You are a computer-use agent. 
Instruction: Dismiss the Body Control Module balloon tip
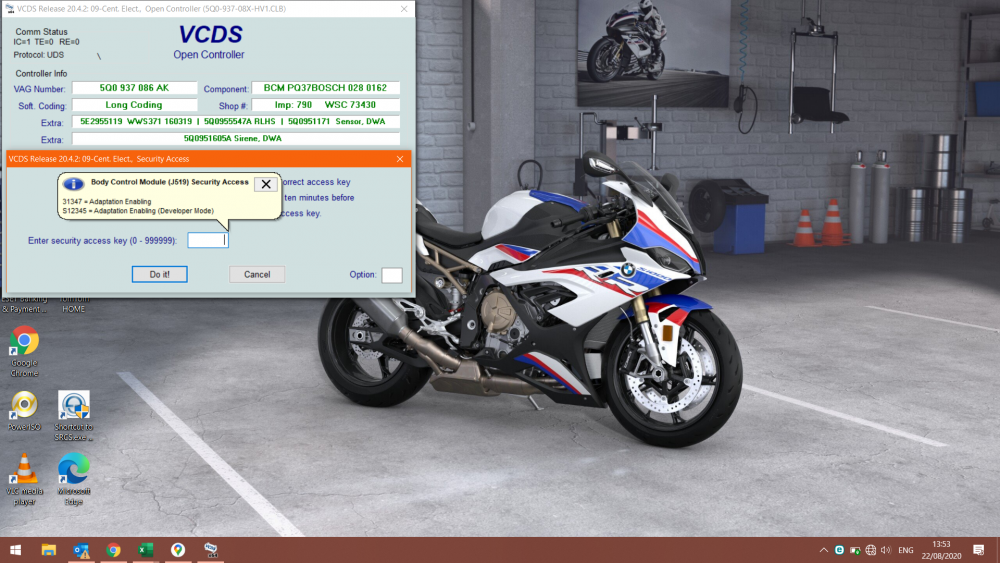point(266,184)
